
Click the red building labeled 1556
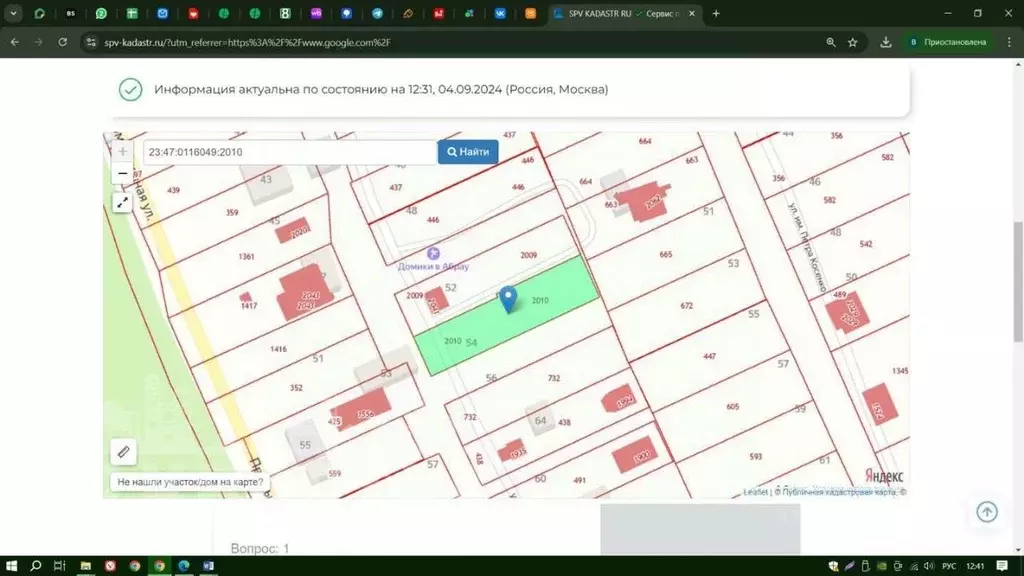[361, 410]
